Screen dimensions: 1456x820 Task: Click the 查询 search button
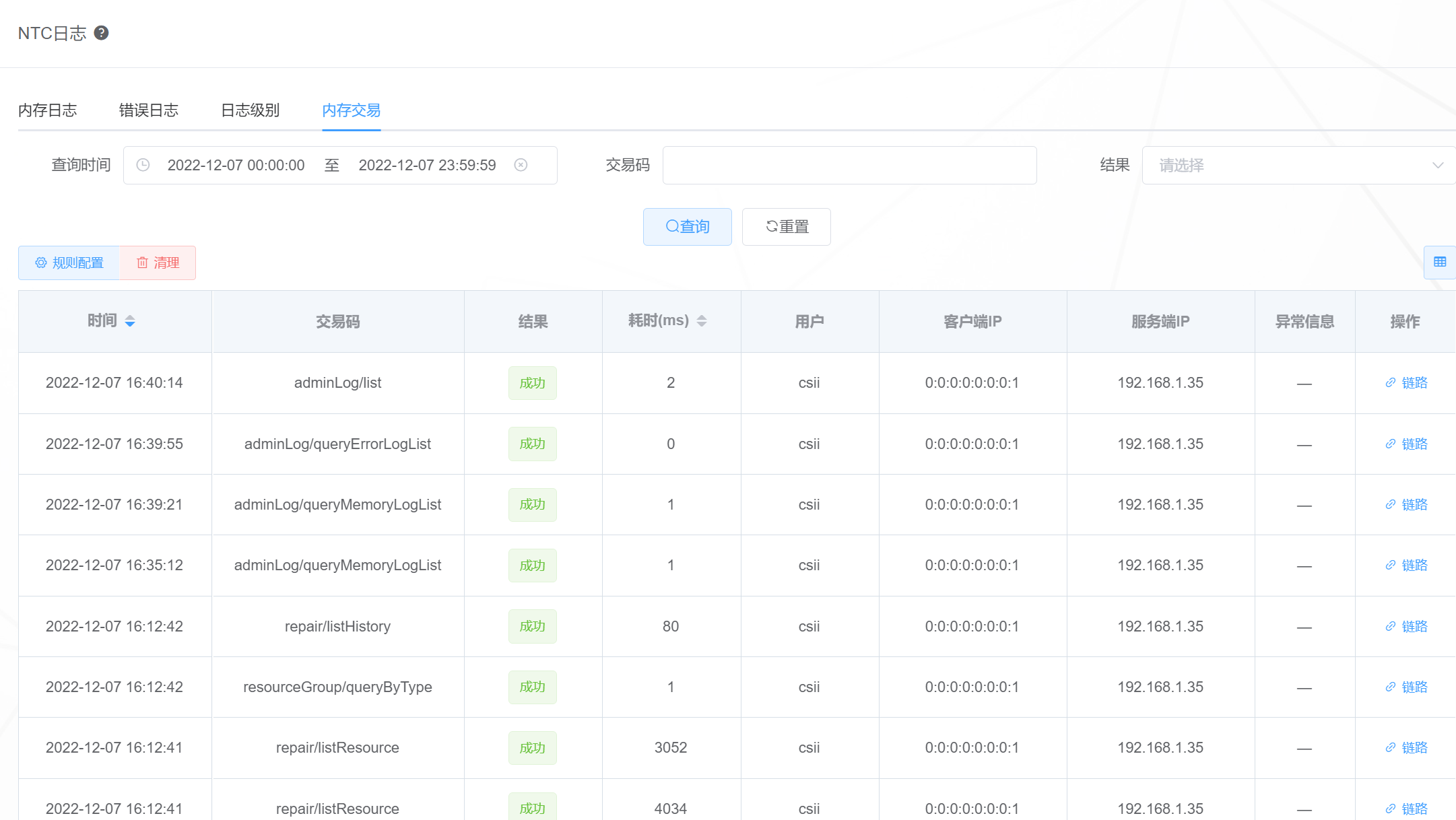coord(688,227)
